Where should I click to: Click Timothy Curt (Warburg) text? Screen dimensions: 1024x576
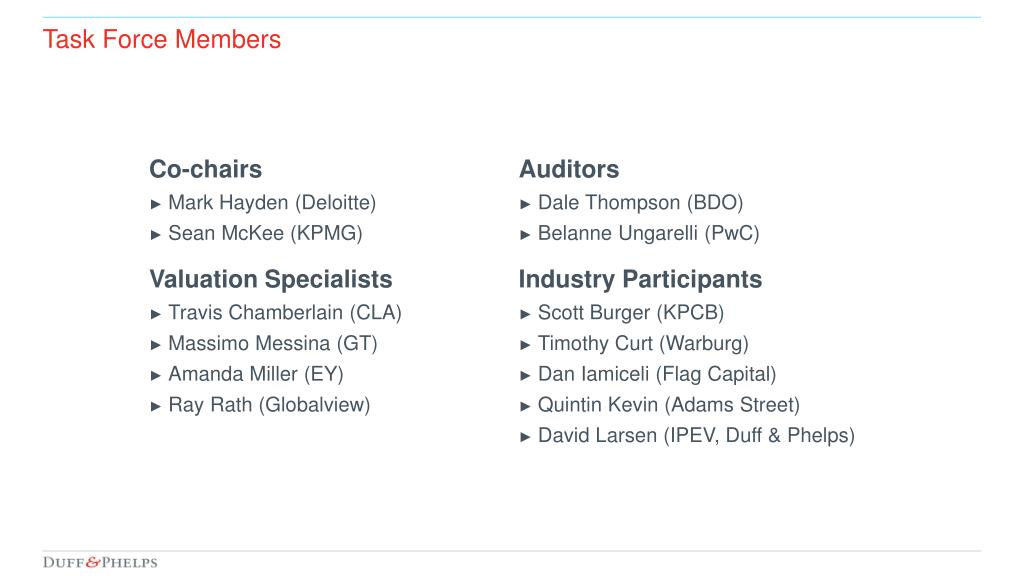click(x=643, y=344)
